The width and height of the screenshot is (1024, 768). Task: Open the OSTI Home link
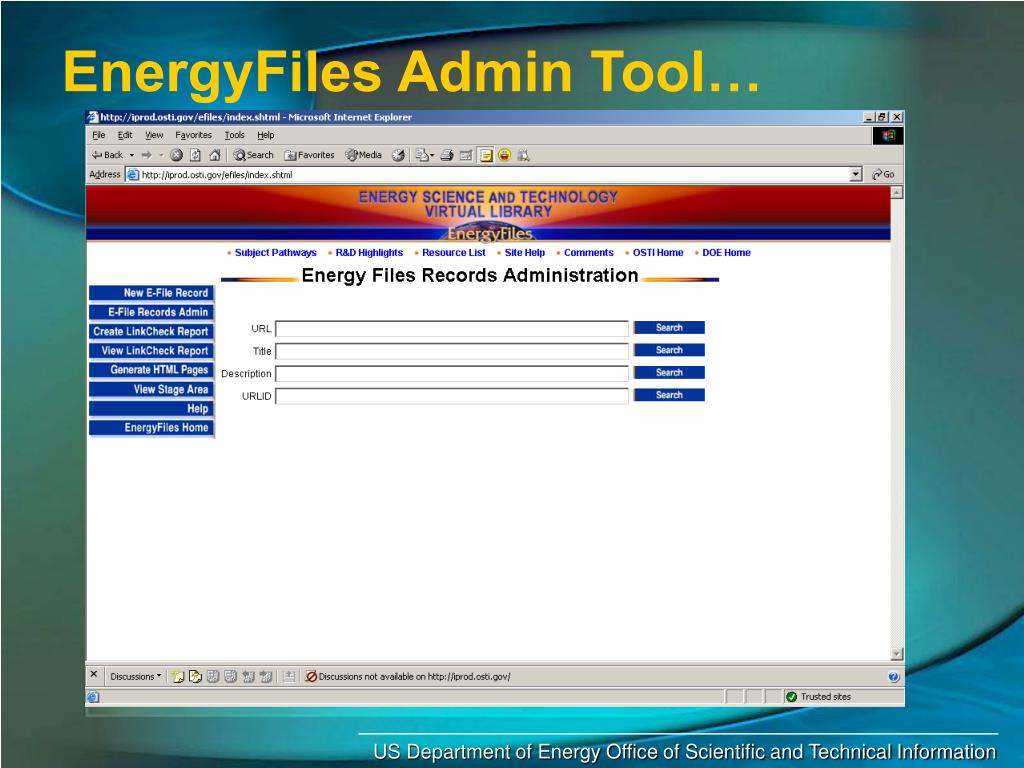(658, 253)
